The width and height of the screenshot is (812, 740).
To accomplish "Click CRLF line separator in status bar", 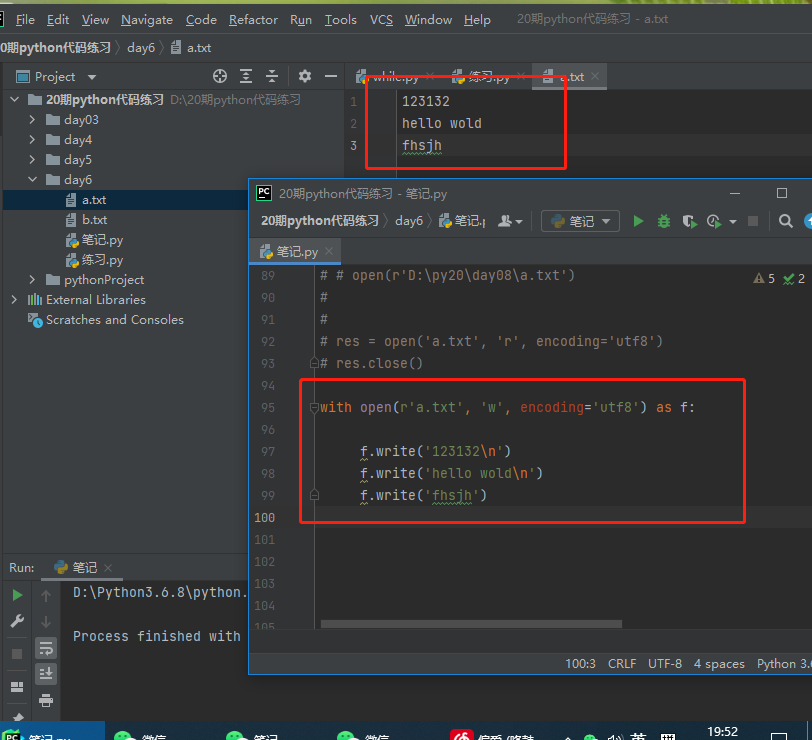I will coord(621,663).
